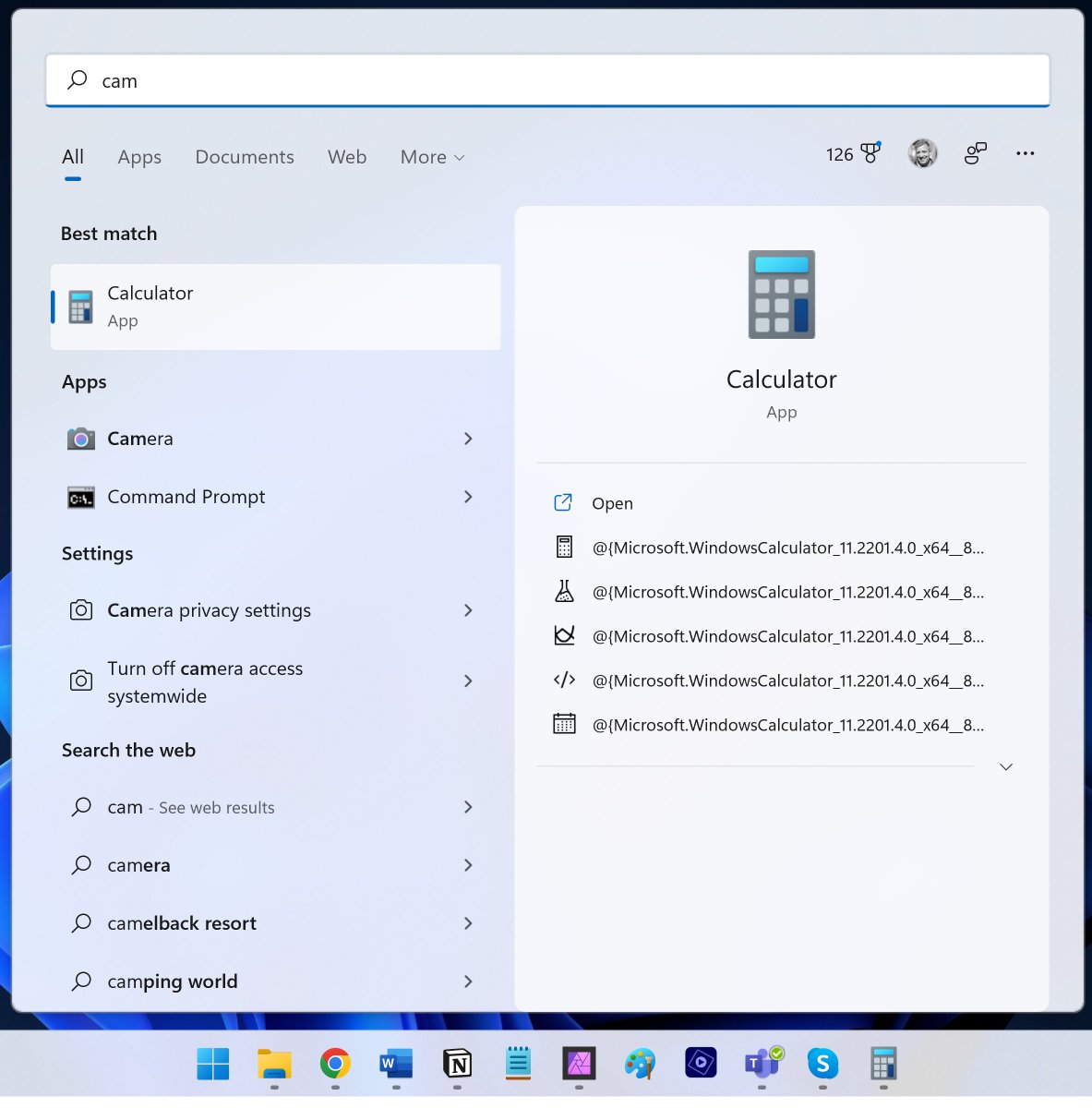Expand the Command Prompt chevron
This screenshot has width=1092, height=1108.
click(x=468, y=497)
